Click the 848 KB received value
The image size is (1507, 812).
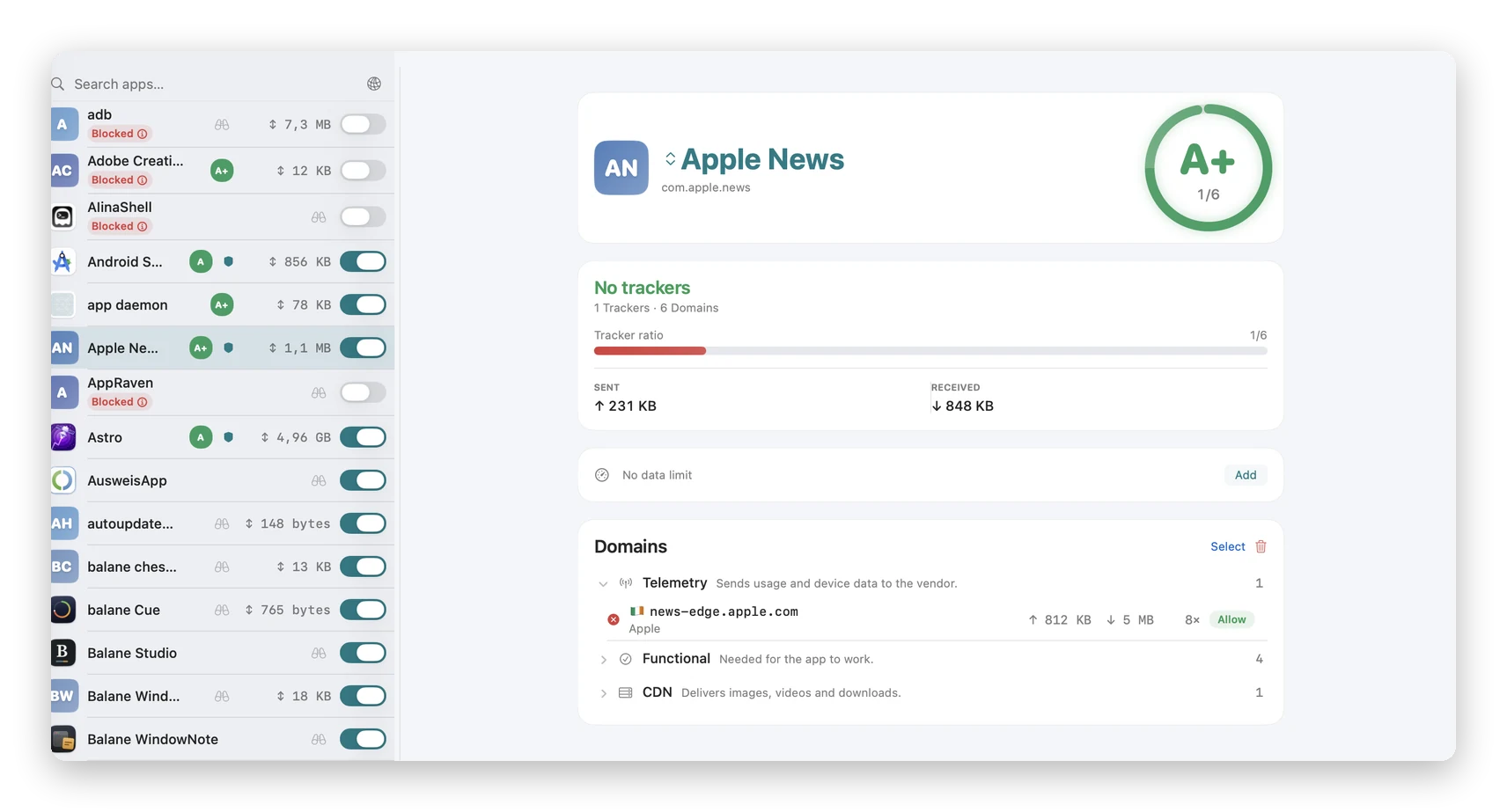pos(969,406)
